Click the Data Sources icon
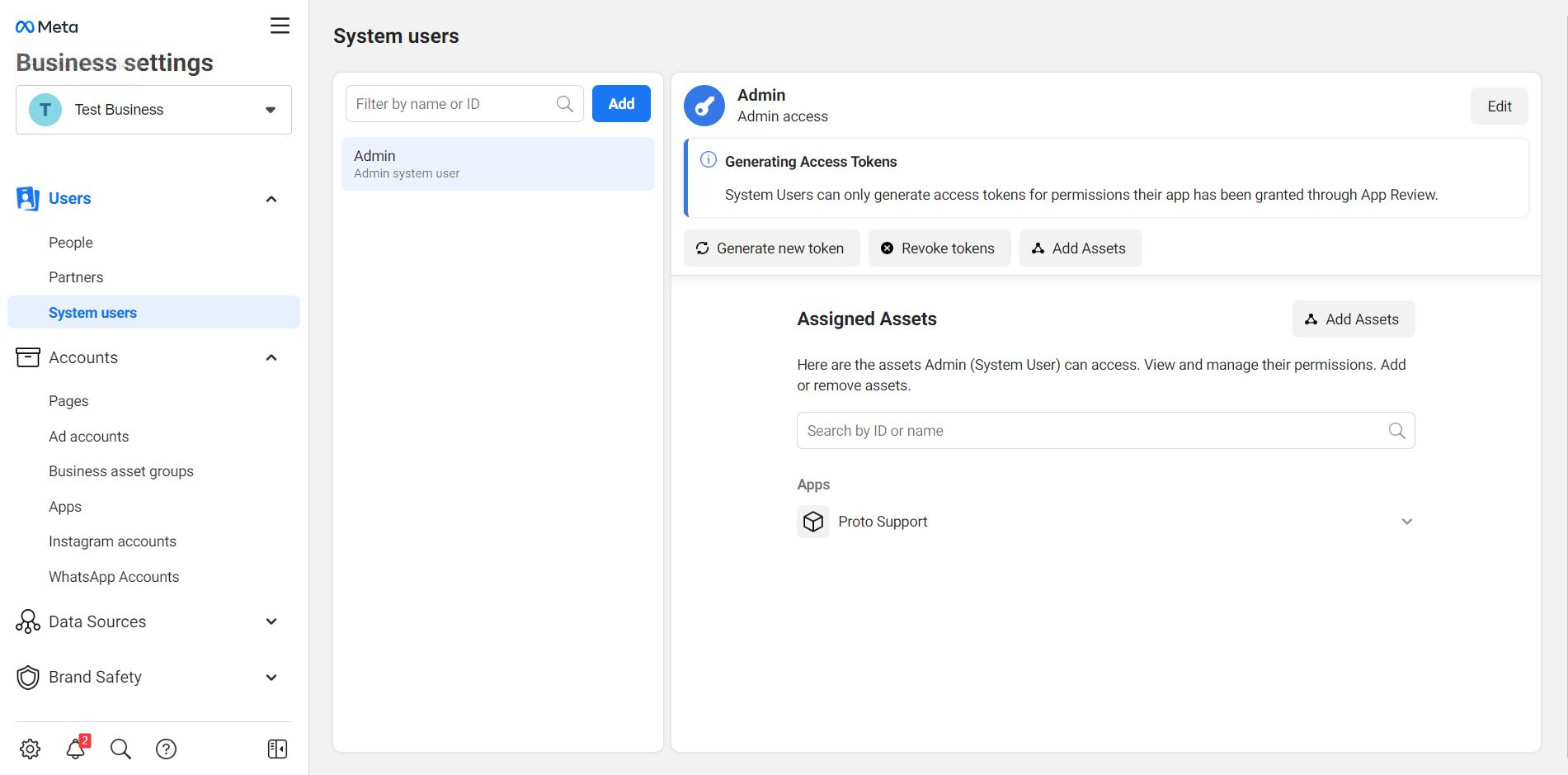The width and height of the screenshot is (1568, 775). 28,621
